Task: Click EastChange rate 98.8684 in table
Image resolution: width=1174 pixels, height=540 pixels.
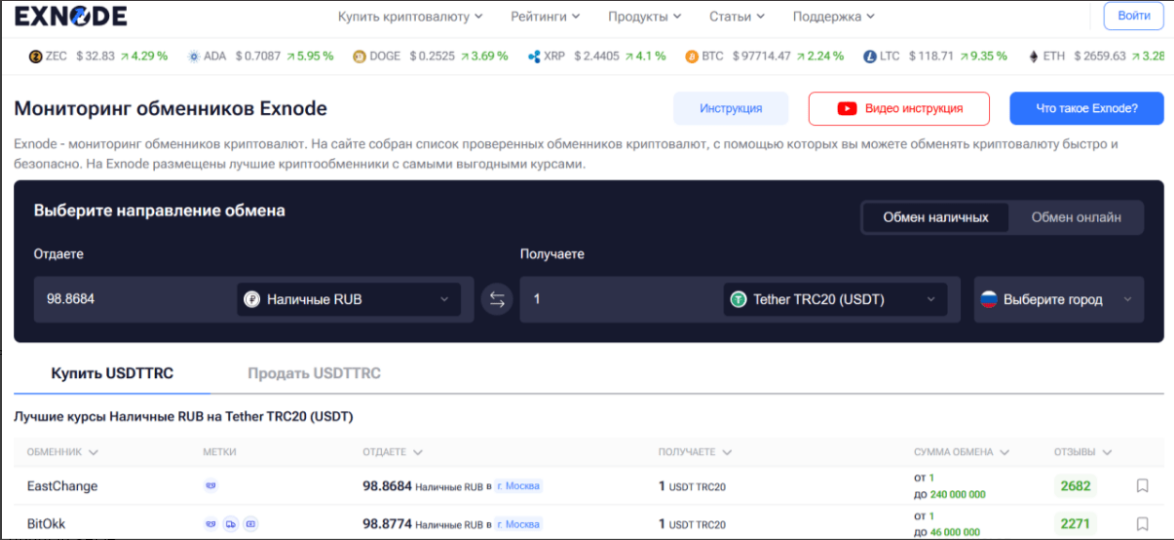Action: click(387, 486)
